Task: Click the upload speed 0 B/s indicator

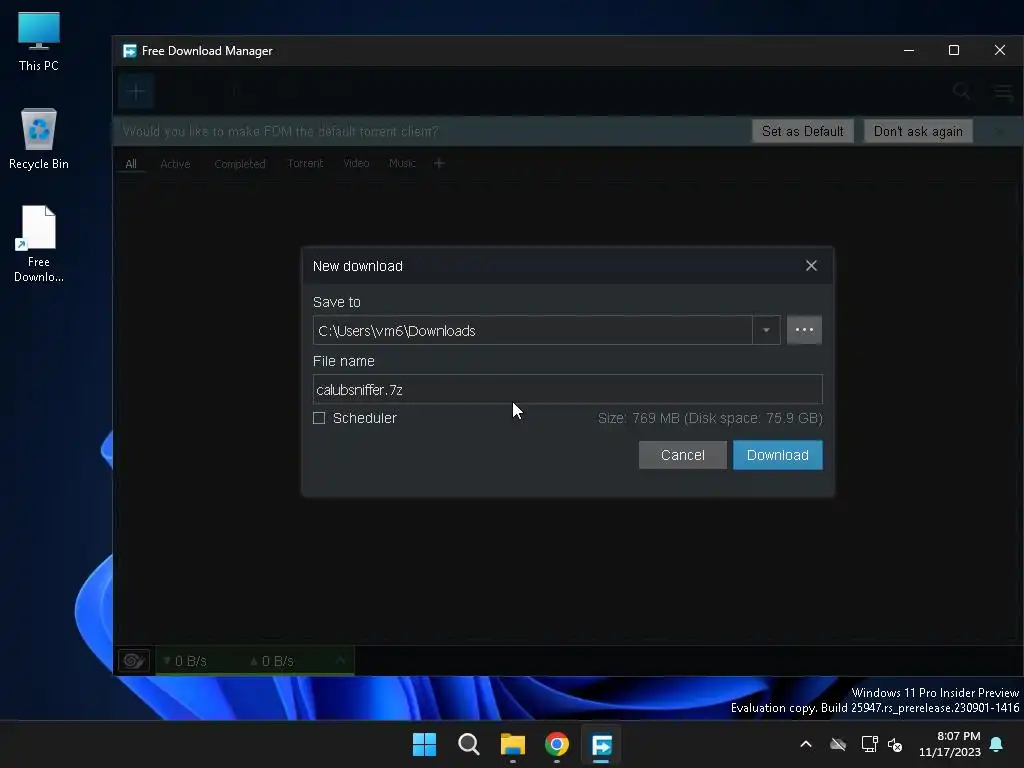Action: pos(272,661)
